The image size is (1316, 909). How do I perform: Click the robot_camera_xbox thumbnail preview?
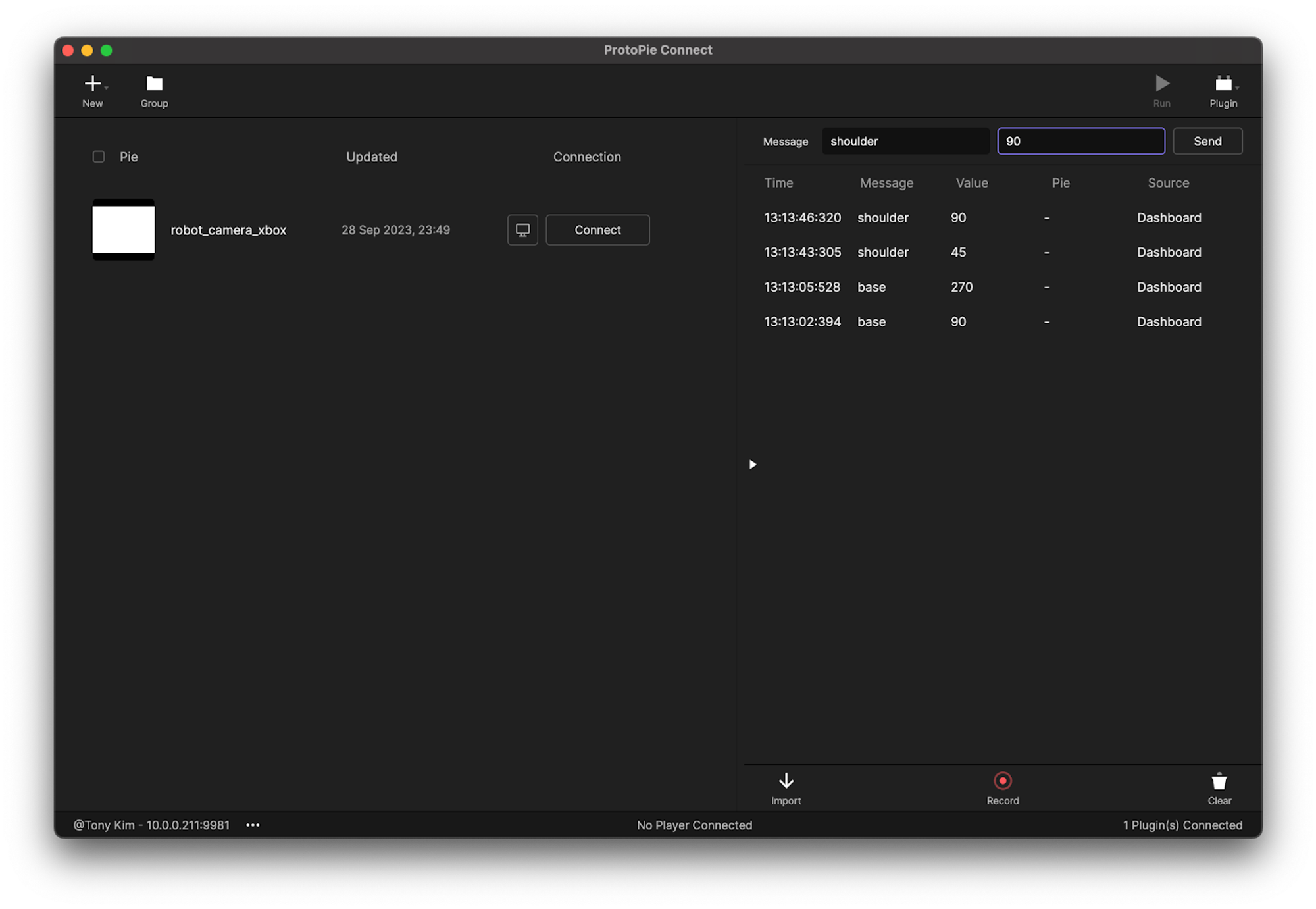(x=123, y=229)
